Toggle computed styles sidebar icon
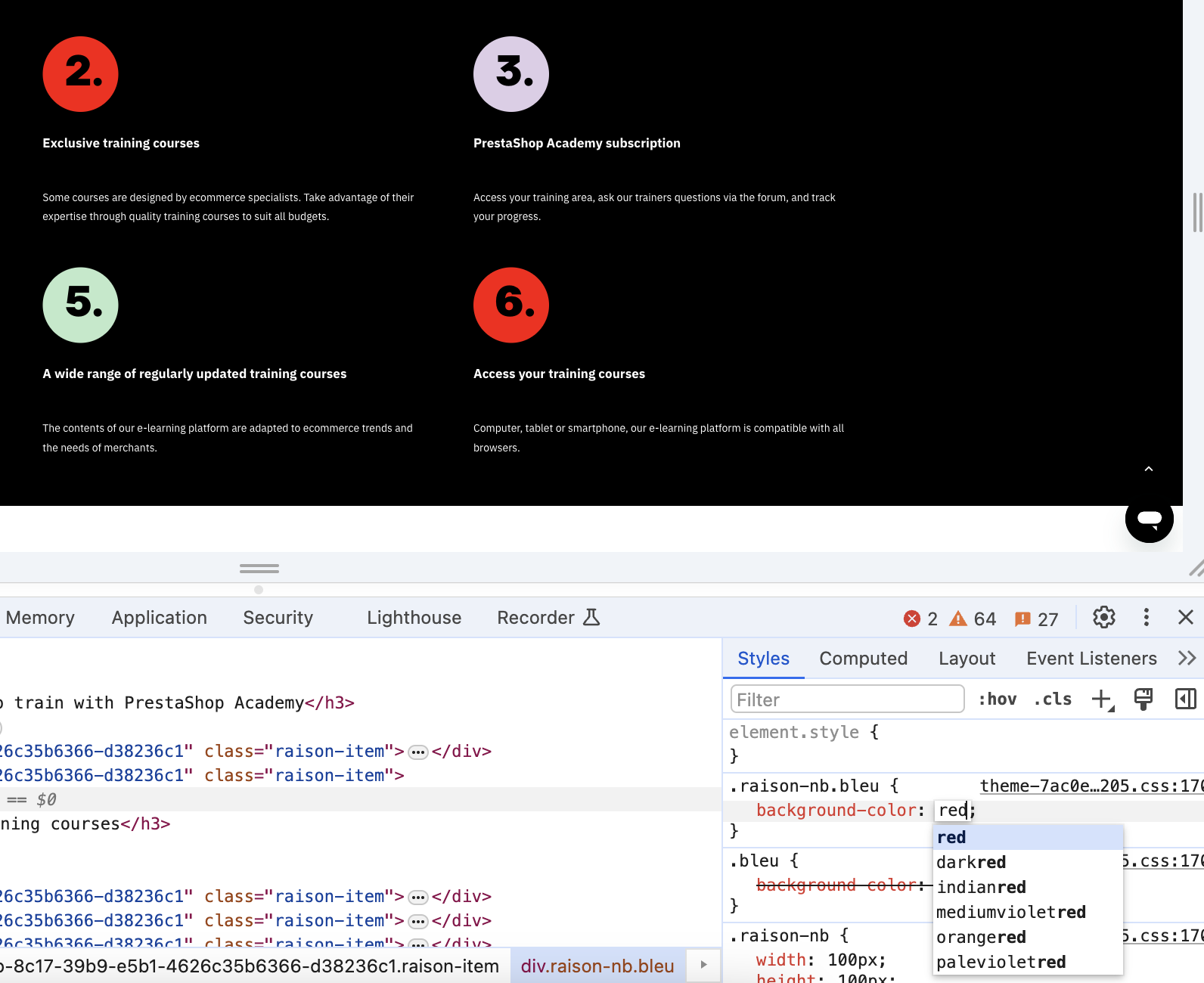1204x983 pixels. [1186, 699]
